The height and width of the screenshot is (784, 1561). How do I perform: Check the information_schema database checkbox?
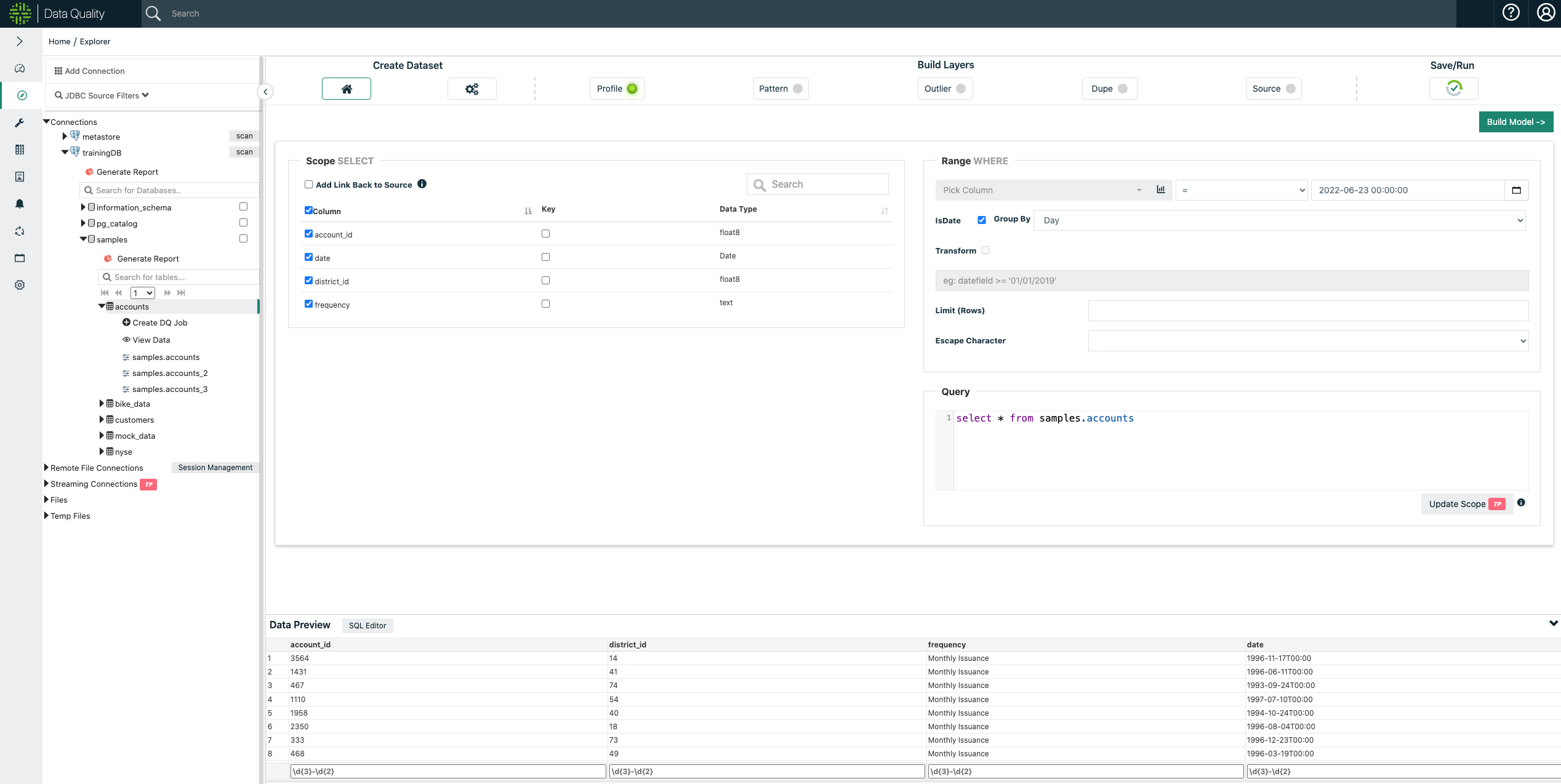click(x=243, y=207)
